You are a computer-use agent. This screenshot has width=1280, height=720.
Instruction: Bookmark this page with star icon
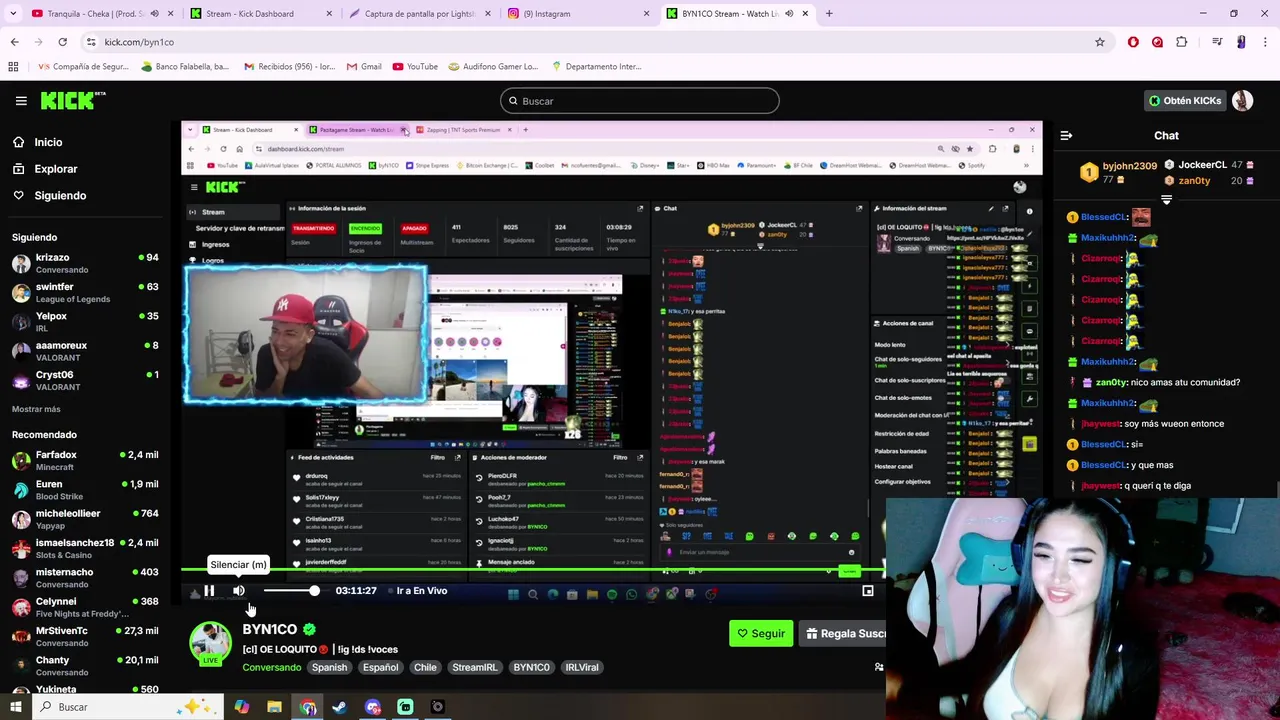pyautogui.click(x=1100, y=42)
